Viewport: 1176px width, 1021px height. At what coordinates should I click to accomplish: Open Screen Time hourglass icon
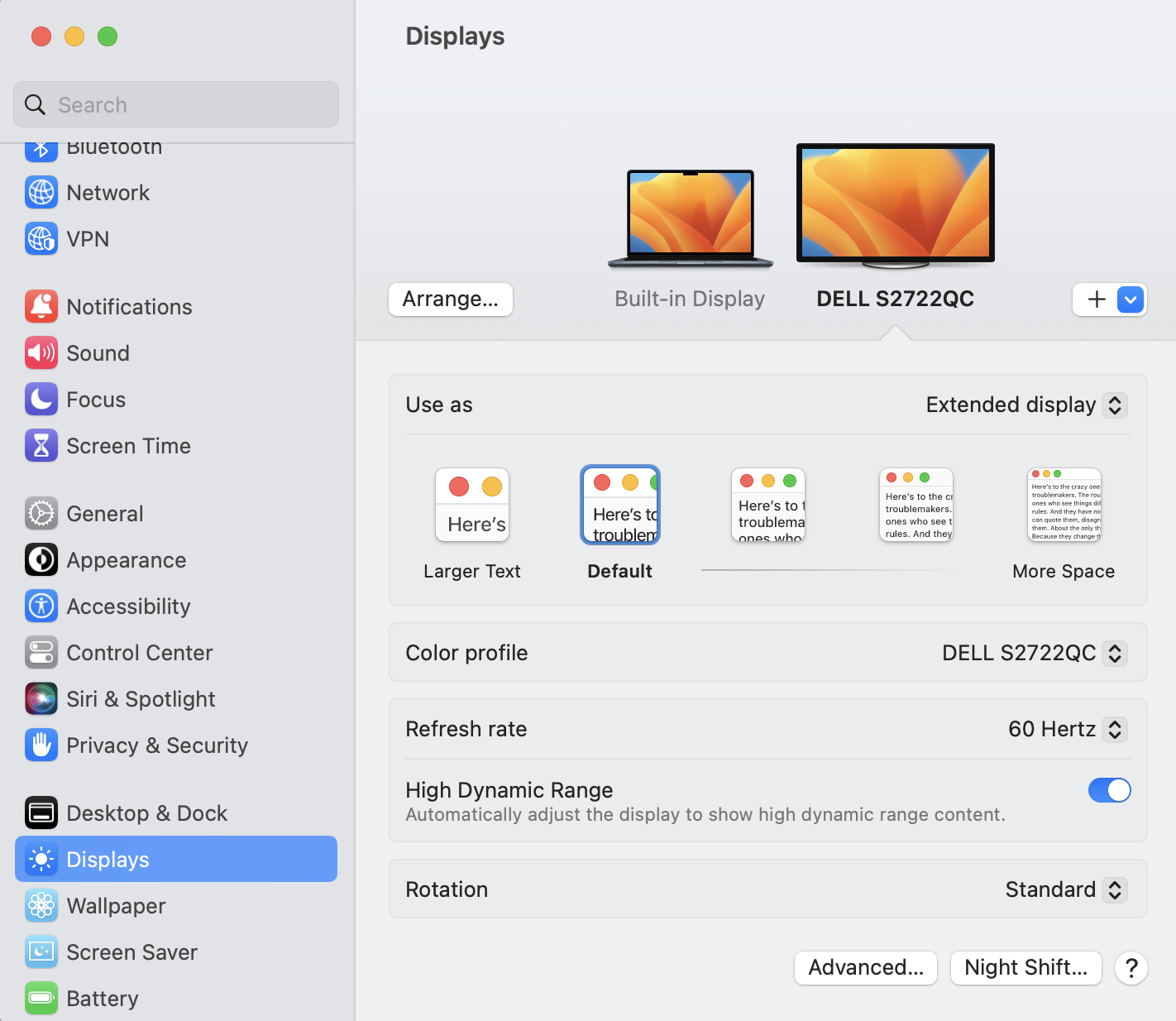tap(41, 445)
